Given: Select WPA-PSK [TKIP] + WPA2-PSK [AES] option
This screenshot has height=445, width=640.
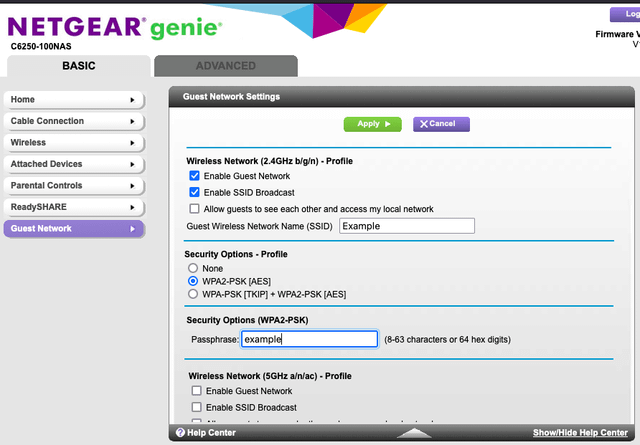Looking at the screenshot, I should coord(193,294).
